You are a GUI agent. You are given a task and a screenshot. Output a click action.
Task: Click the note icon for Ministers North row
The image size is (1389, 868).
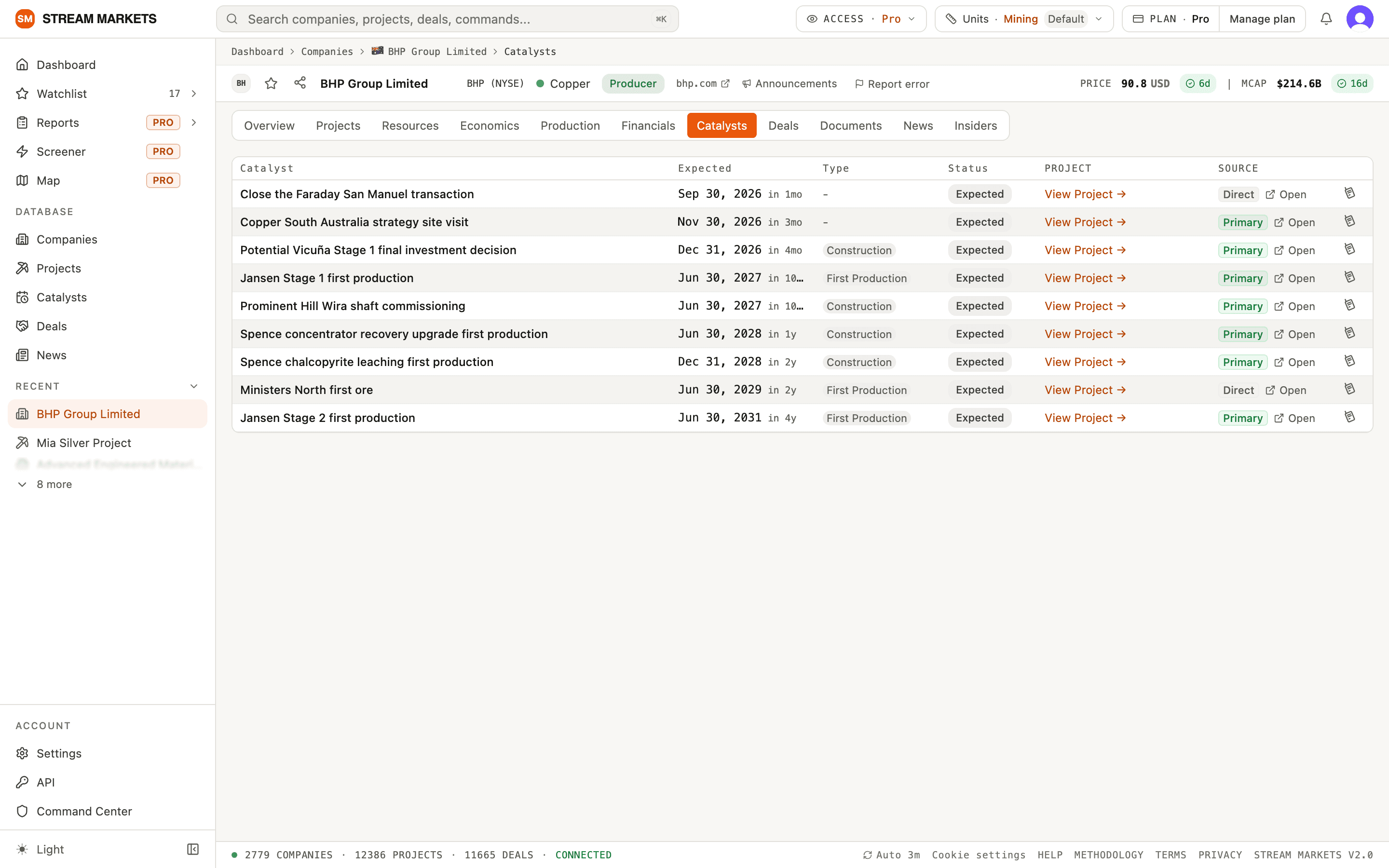(1349, 389)
